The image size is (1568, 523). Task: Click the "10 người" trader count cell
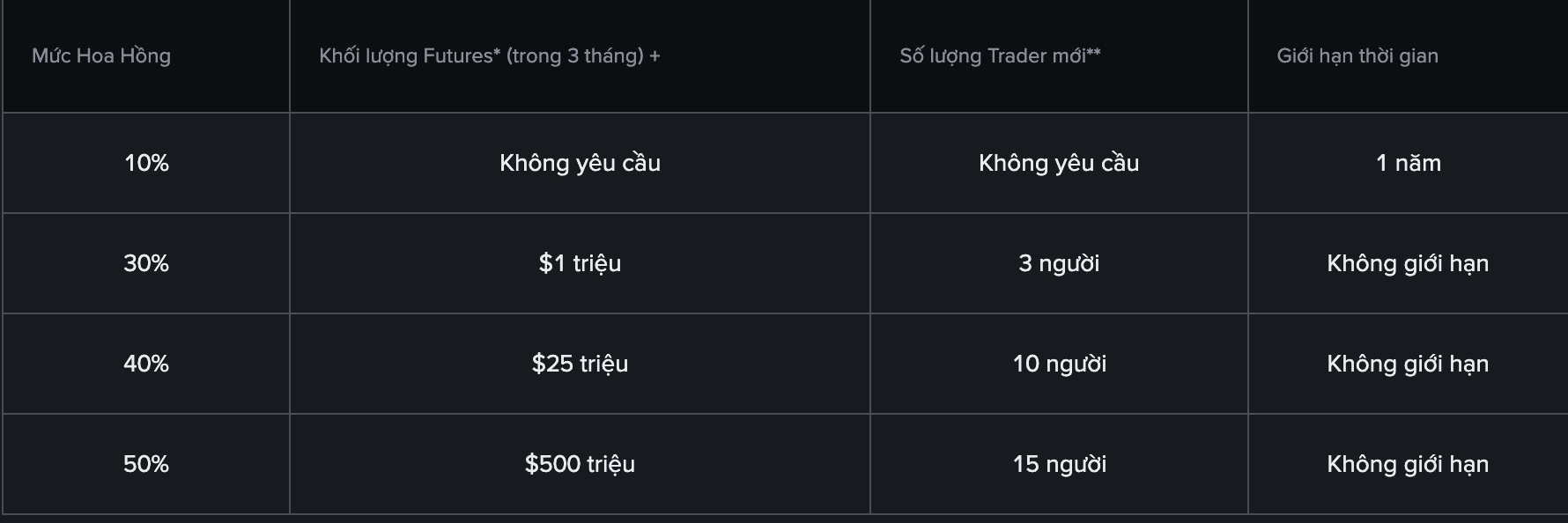click(x=1059, y=364)
